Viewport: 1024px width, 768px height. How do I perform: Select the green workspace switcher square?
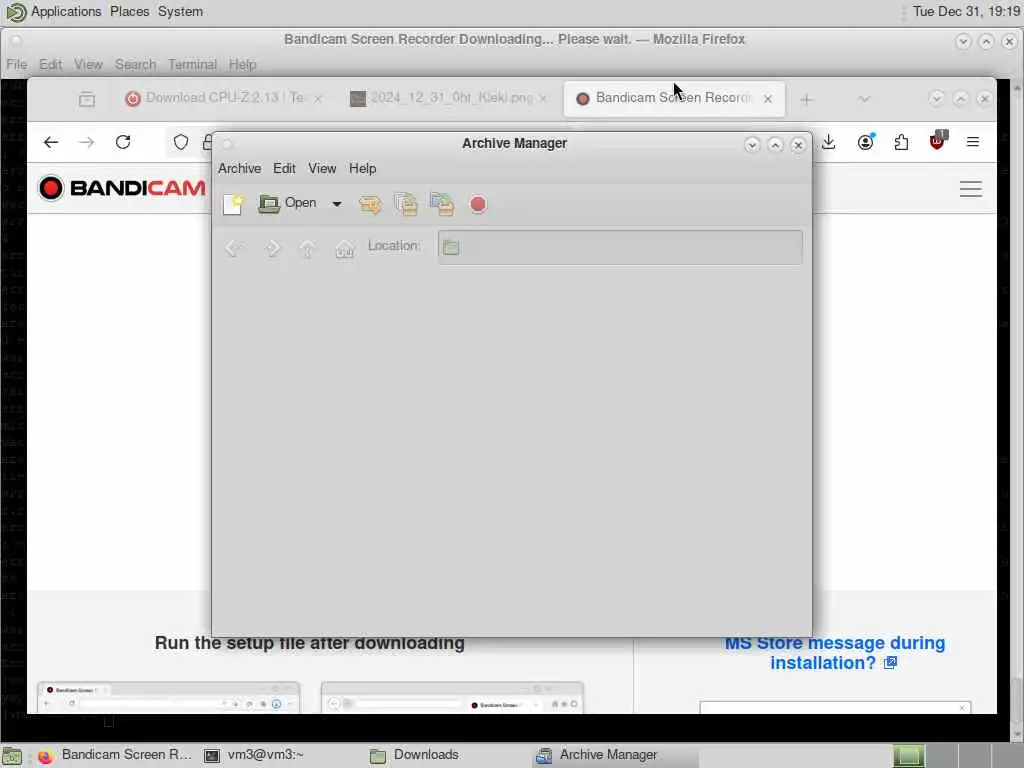click(908, 756)
